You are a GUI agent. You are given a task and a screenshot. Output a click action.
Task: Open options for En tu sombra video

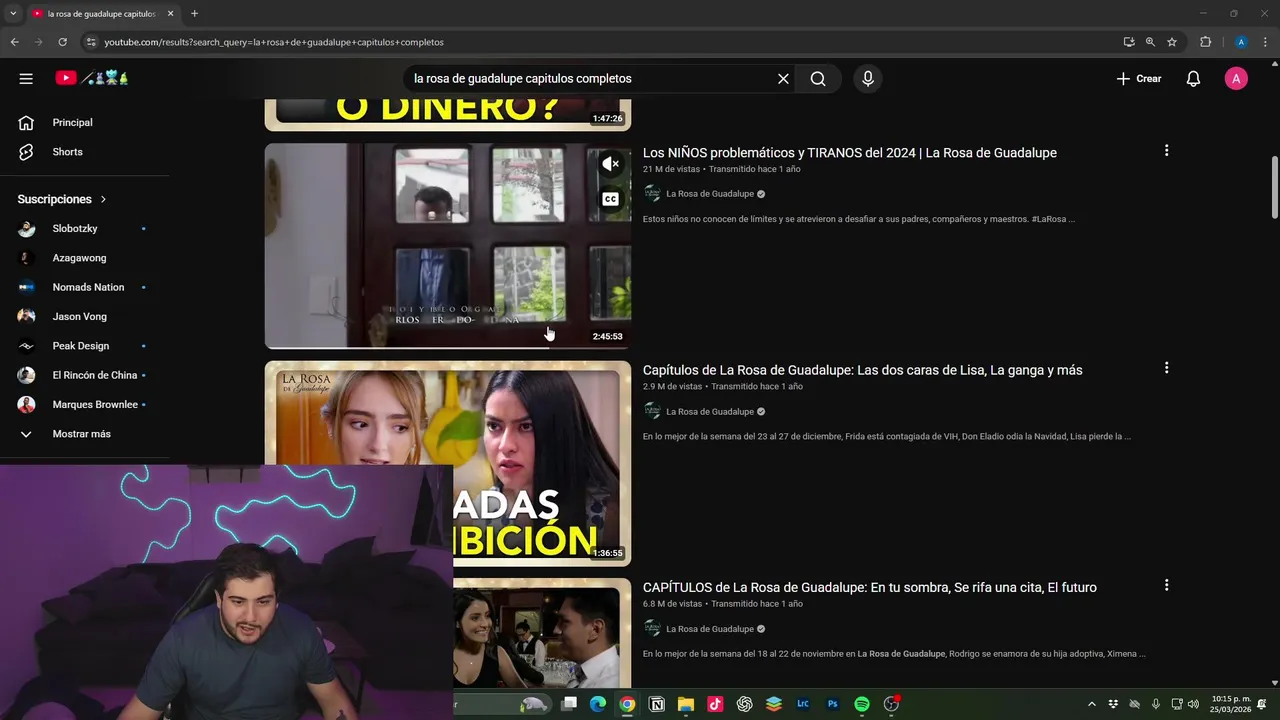click(x=1166, y=585)
